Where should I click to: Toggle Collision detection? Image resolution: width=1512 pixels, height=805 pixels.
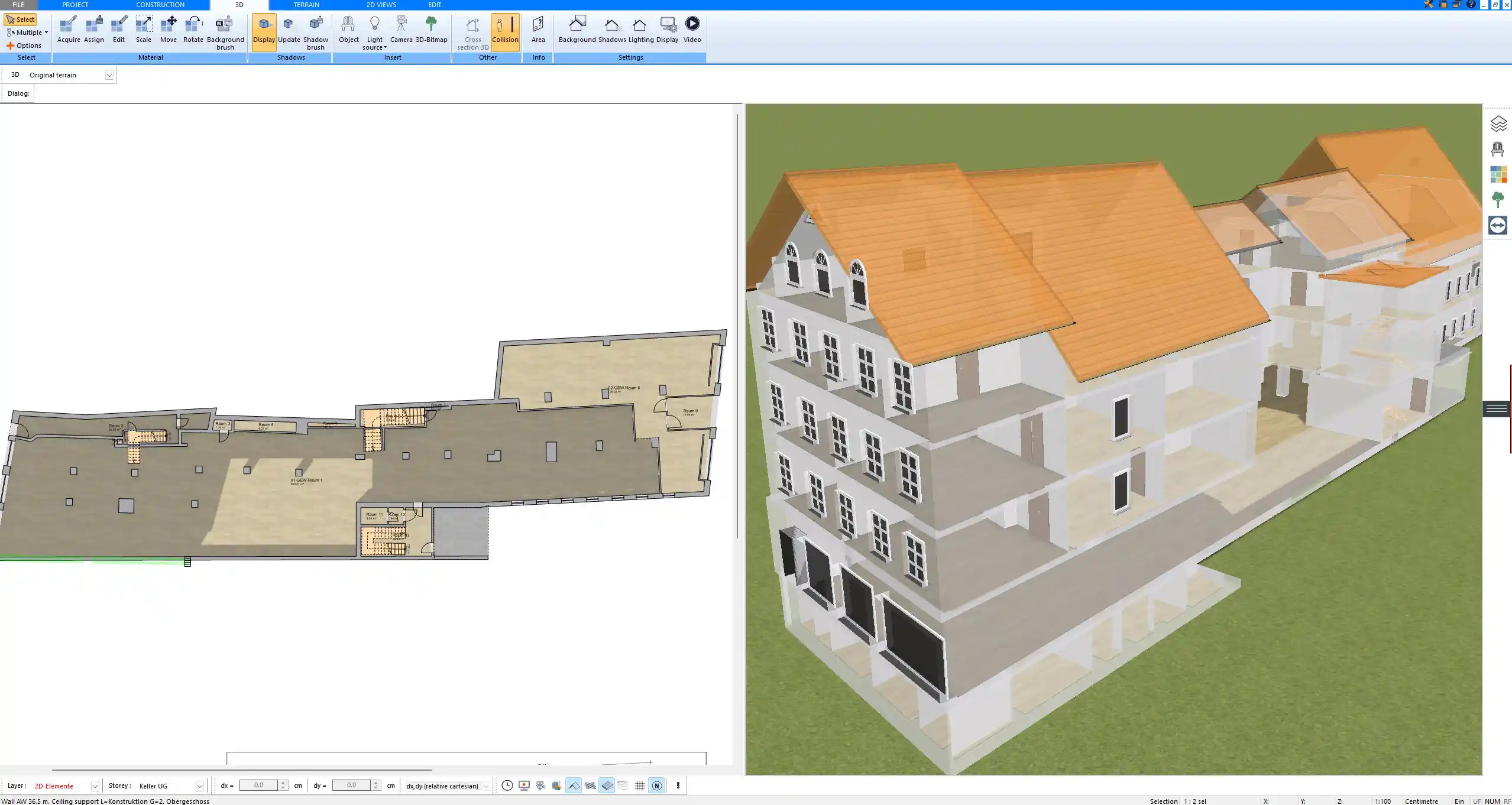(505, 33)
